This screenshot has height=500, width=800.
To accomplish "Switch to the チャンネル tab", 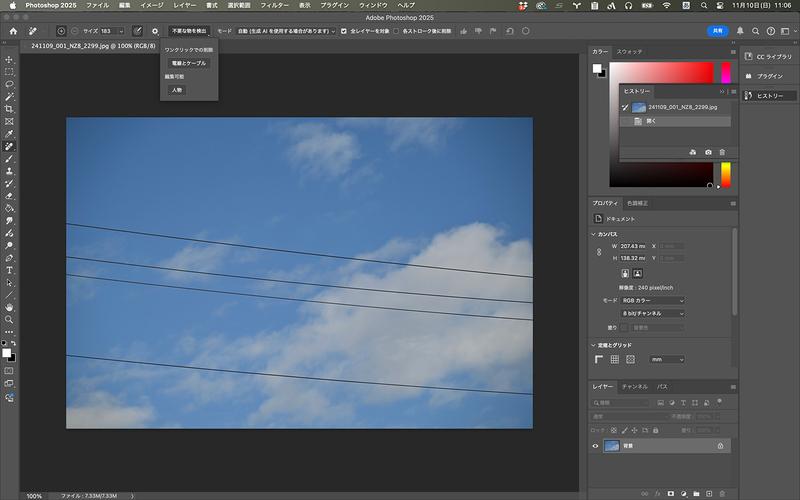I will (x=634, y=386).
